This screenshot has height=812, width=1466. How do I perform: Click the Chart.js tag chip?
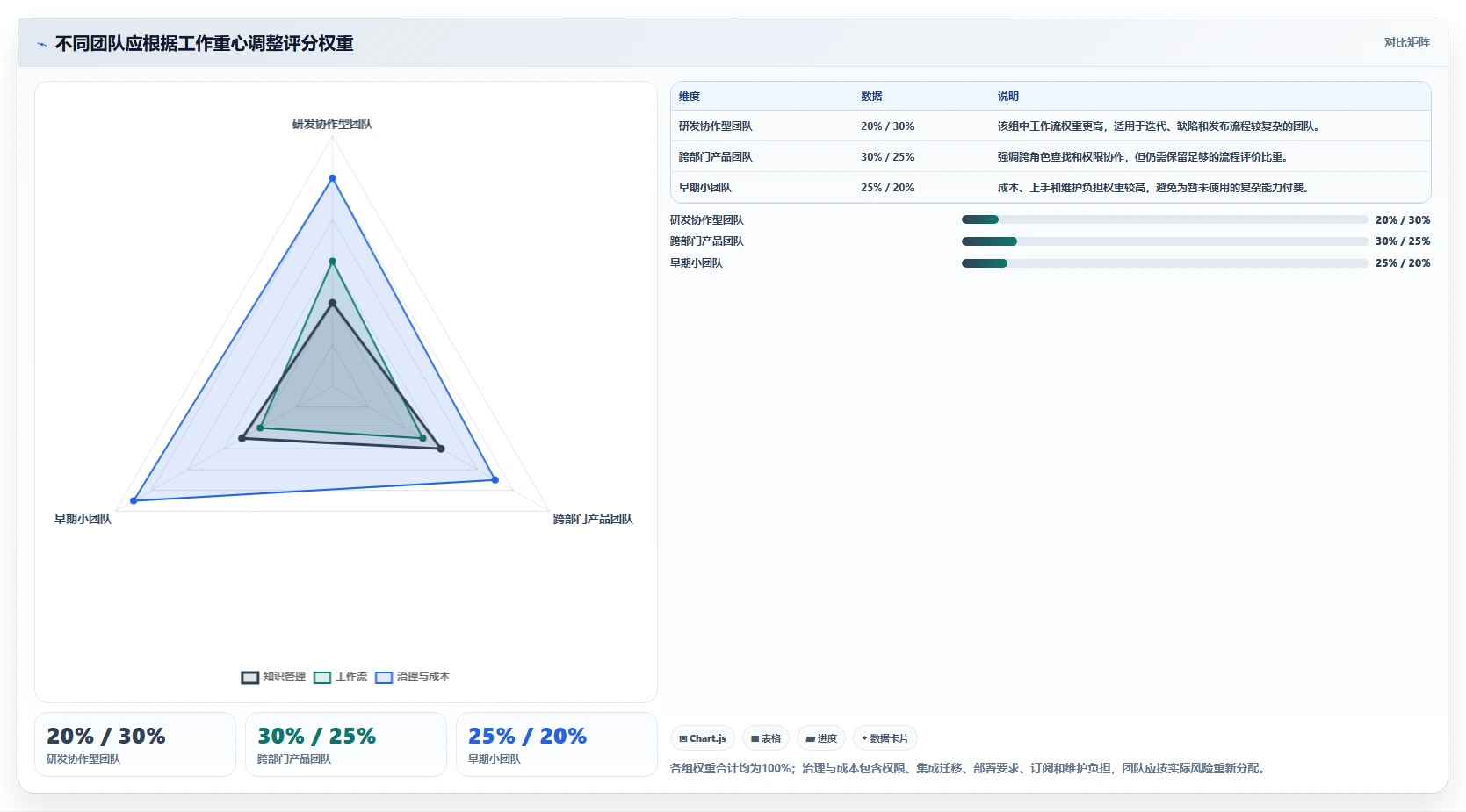coord(703,738)
